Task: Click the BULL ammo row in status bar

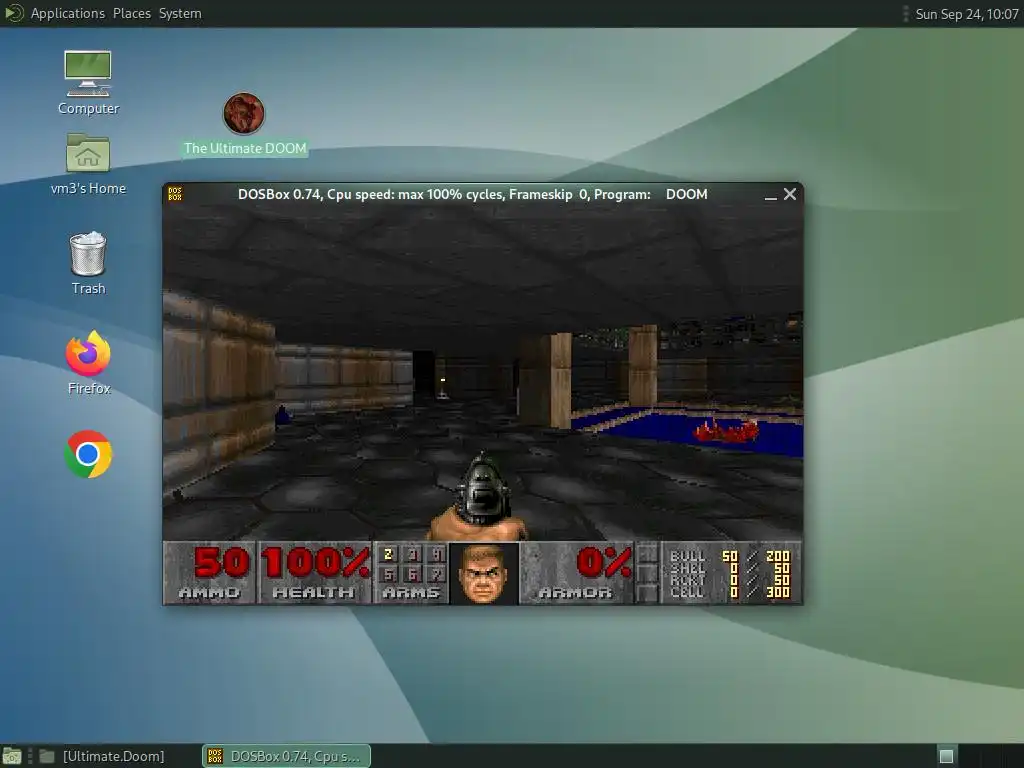Action: [730, 556]
